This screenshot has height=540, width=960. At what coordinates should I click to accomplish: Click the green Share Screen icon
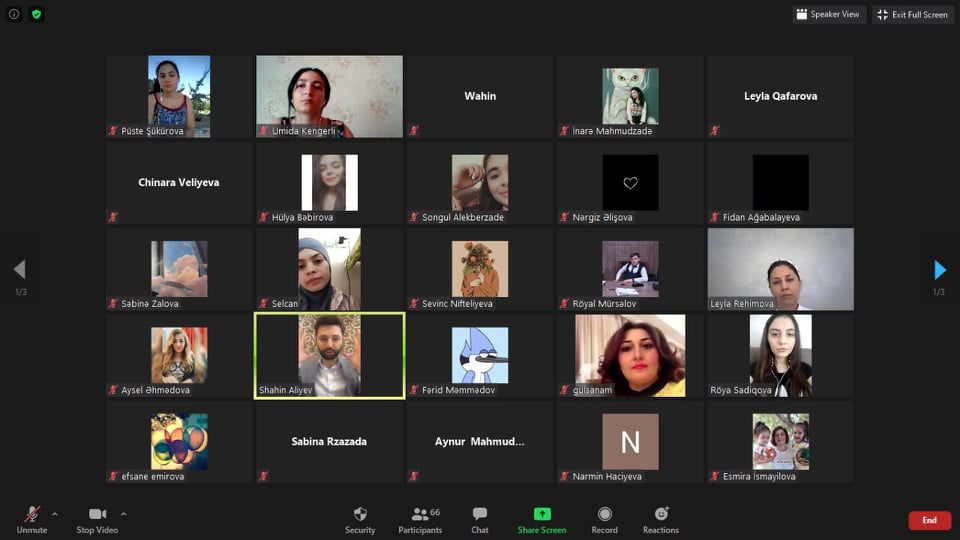[542, 514]
